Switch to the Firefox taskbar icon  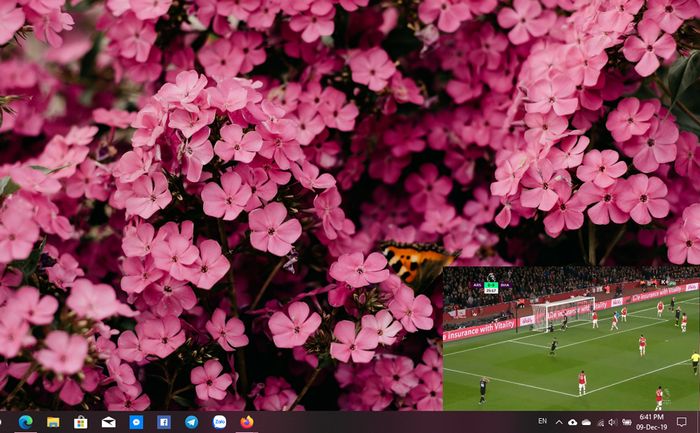[247, 422]
